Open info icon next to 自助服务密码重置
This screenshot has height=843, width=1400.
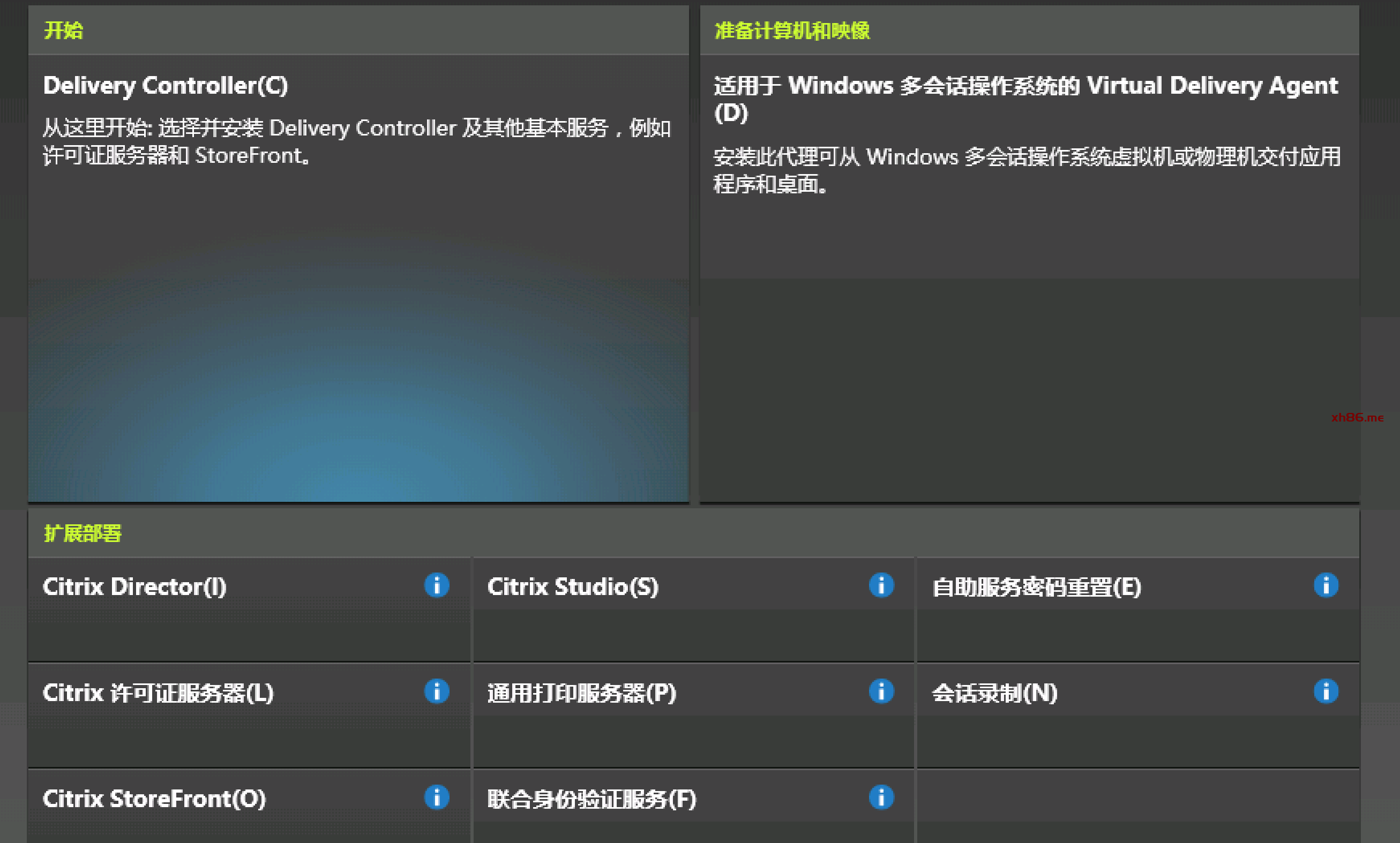coord(1326,585)
